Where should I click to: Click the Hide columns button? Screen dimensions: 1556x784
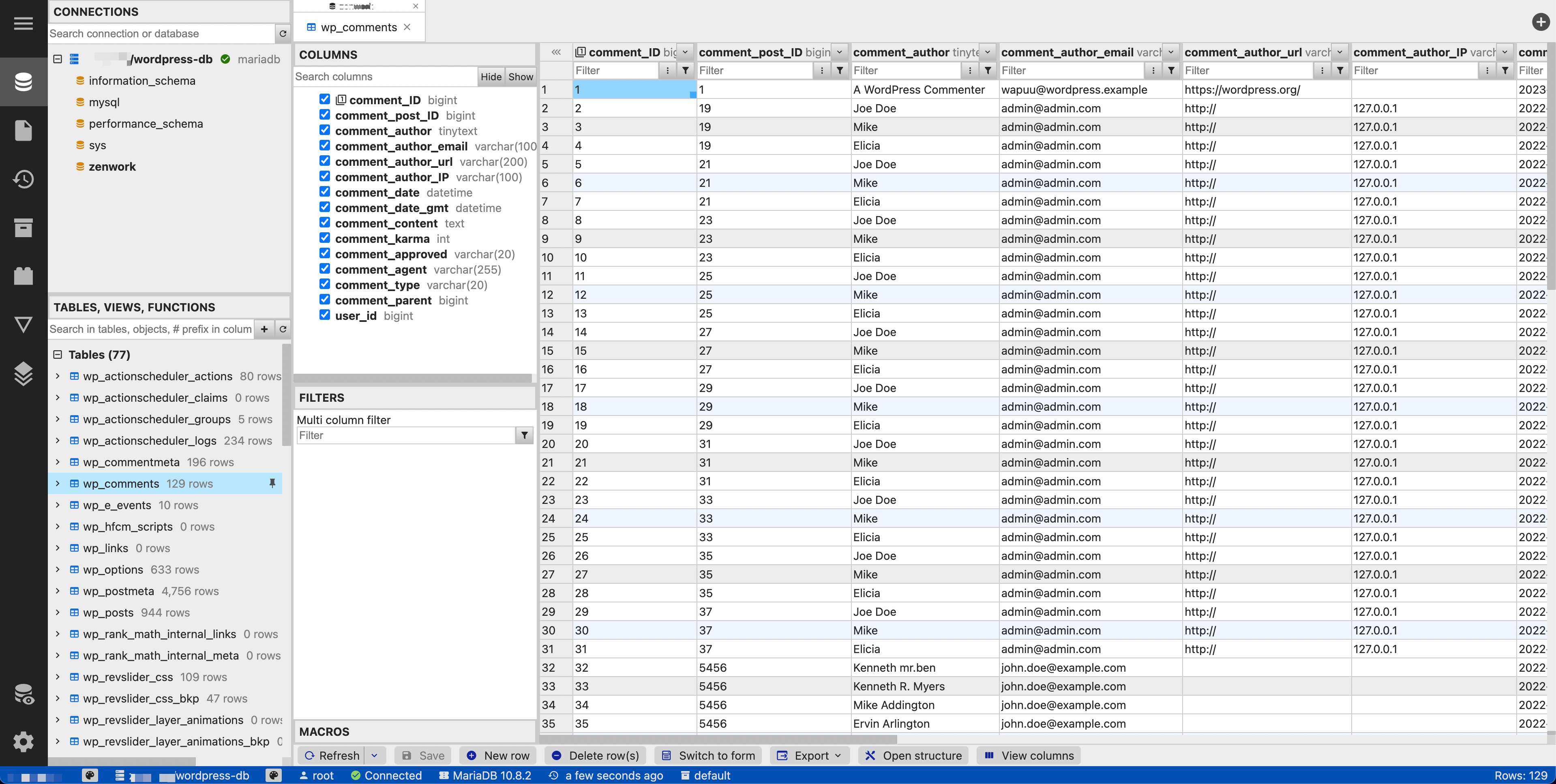[491, 77]
